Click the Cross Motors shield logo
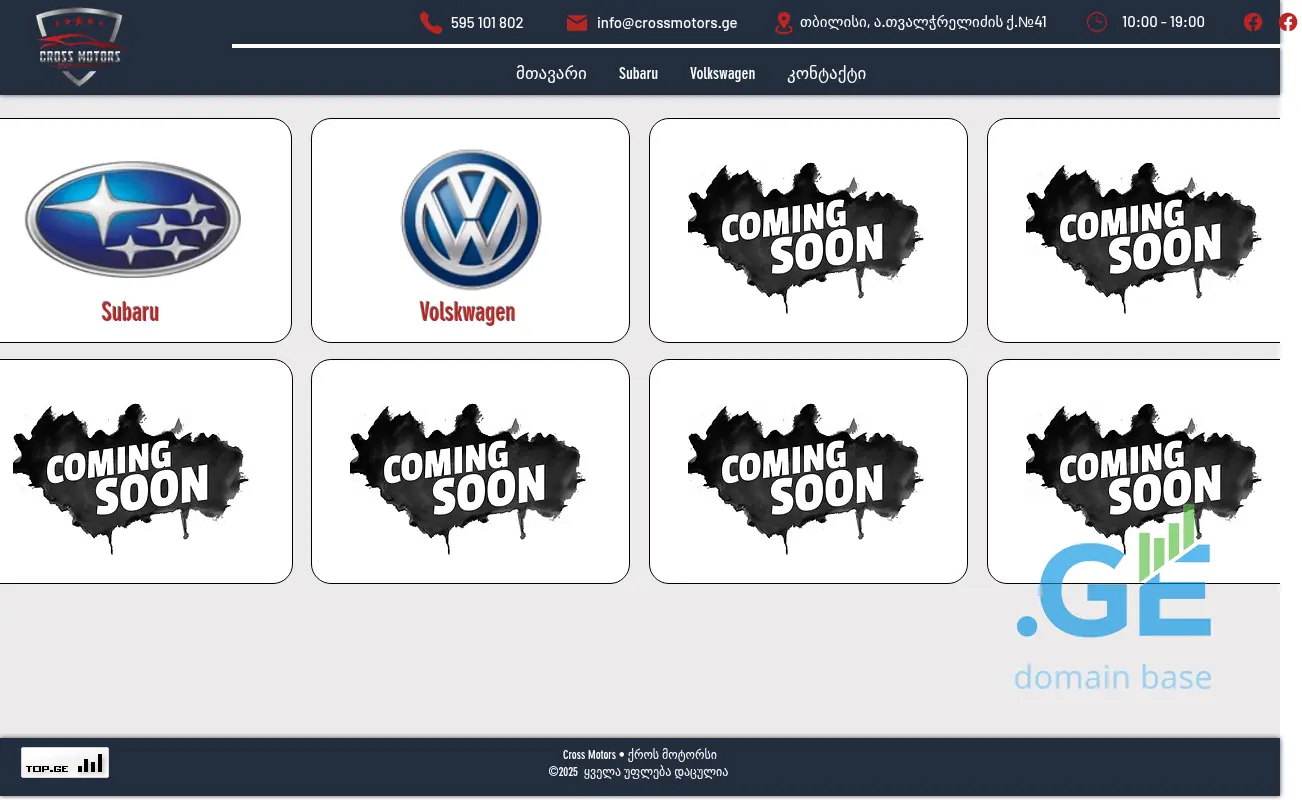The image size is (1302, 800). pos(79,47)
